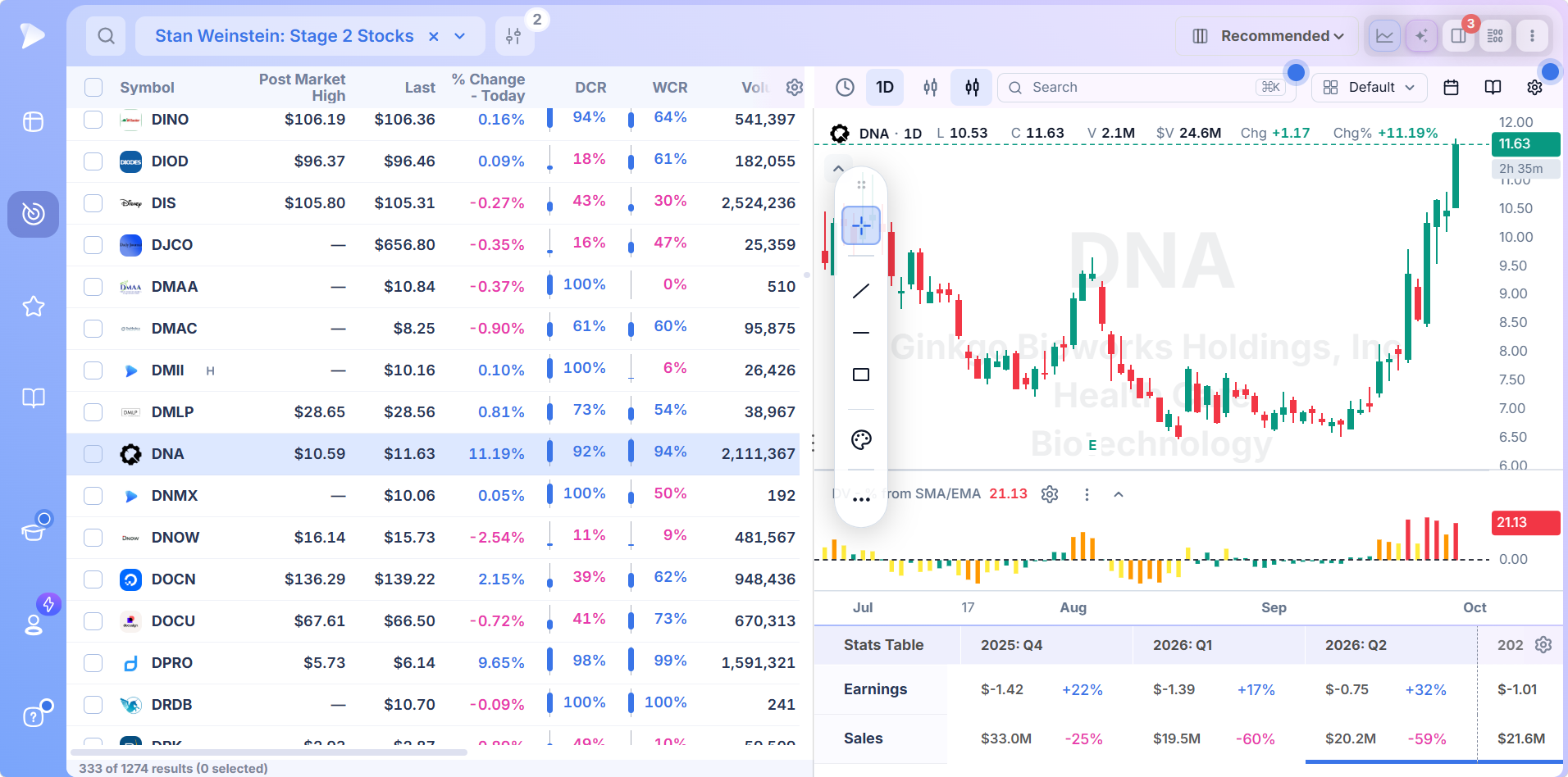Open the favorites star in sidebar
The width and height of the screenshot is (1568, 777).
34,307
